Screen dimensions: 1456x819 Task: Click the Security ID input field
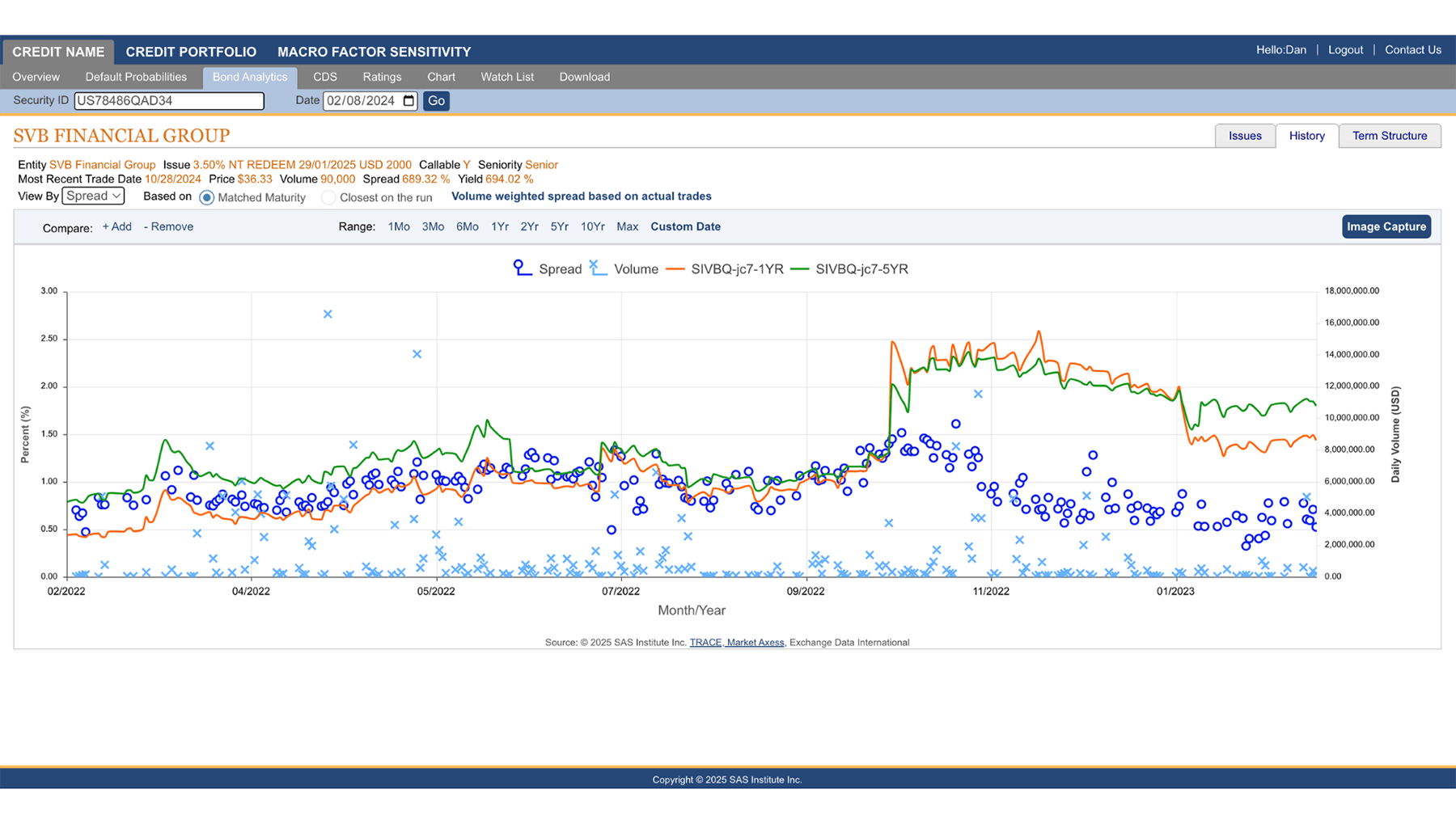[169, 101]
